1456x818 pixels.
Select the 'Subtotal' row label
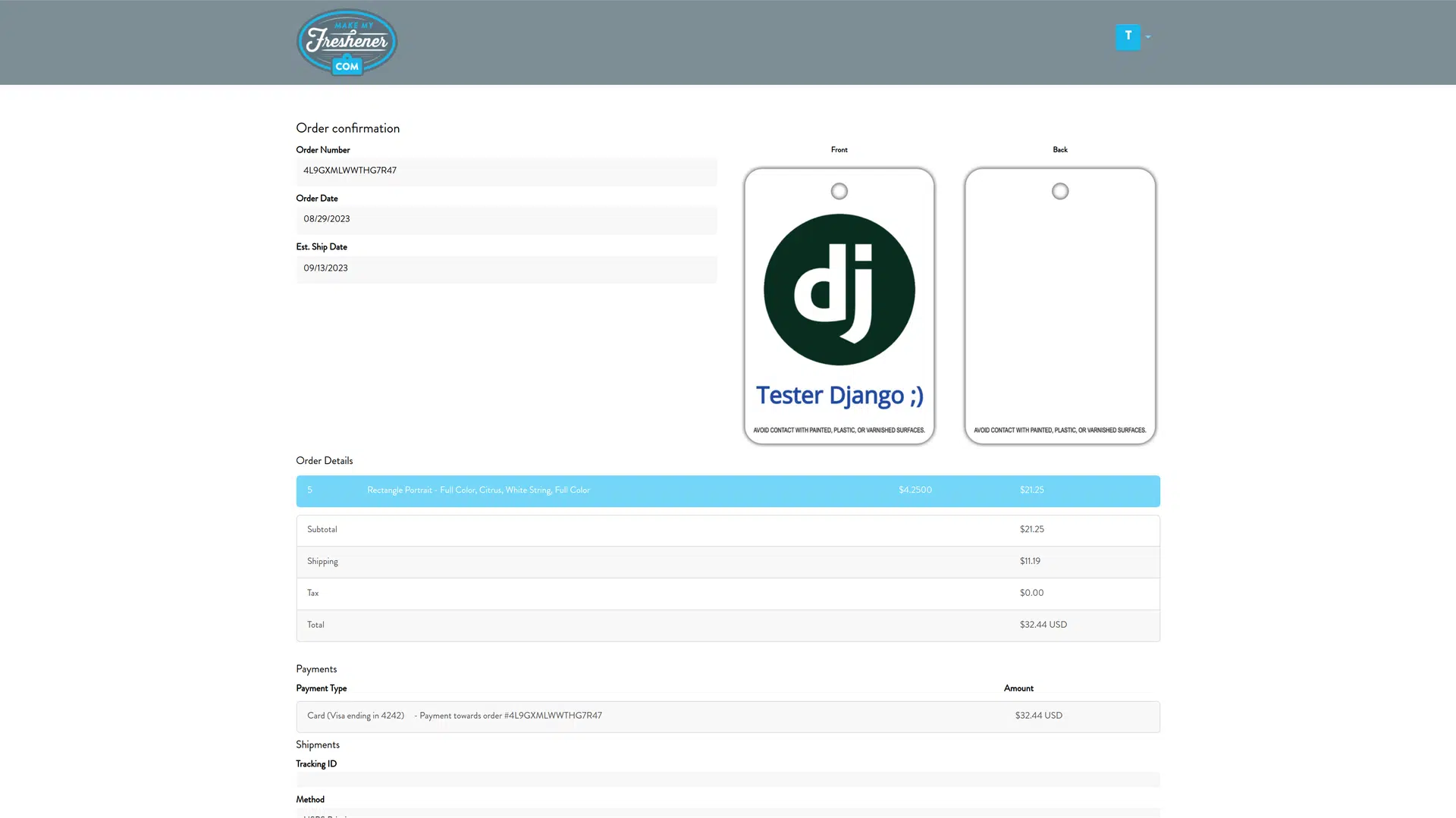pos(322,530)
